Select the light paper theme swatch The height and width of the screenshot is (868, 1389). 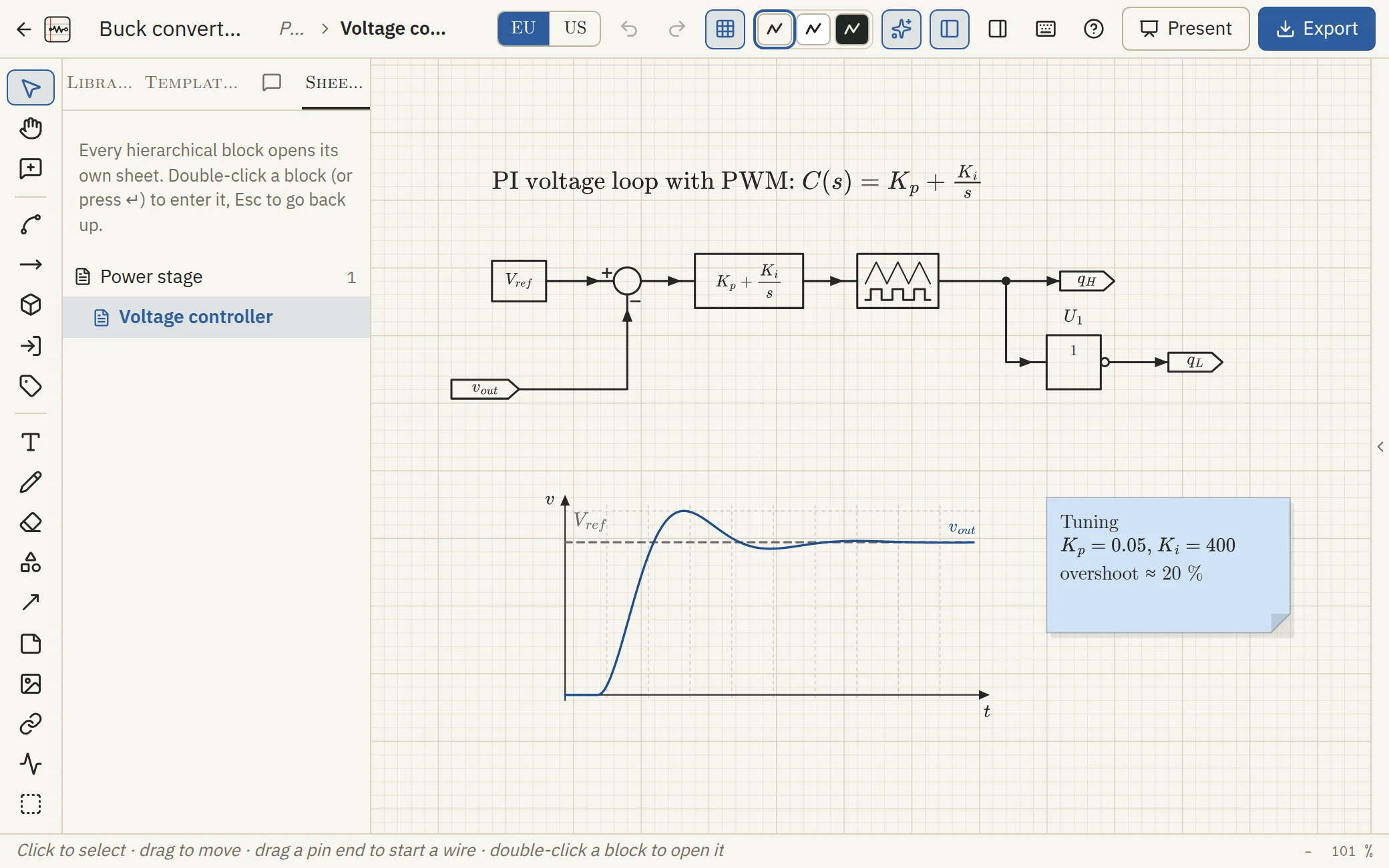pyautogui.click(x=775, y=29)
